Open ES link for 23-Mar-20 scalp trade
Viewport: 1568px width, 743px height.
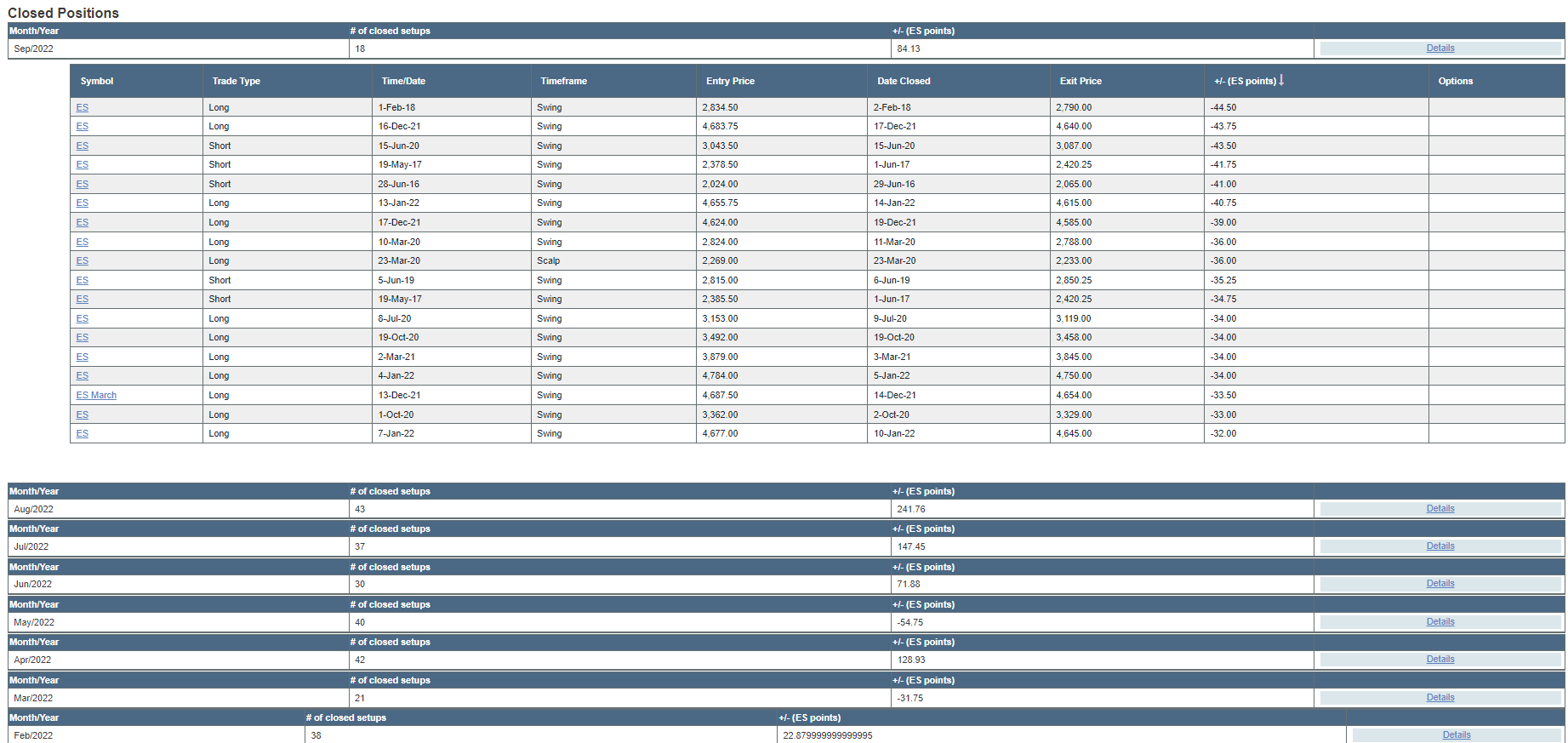pyautogui.click(x=83, y=261)
